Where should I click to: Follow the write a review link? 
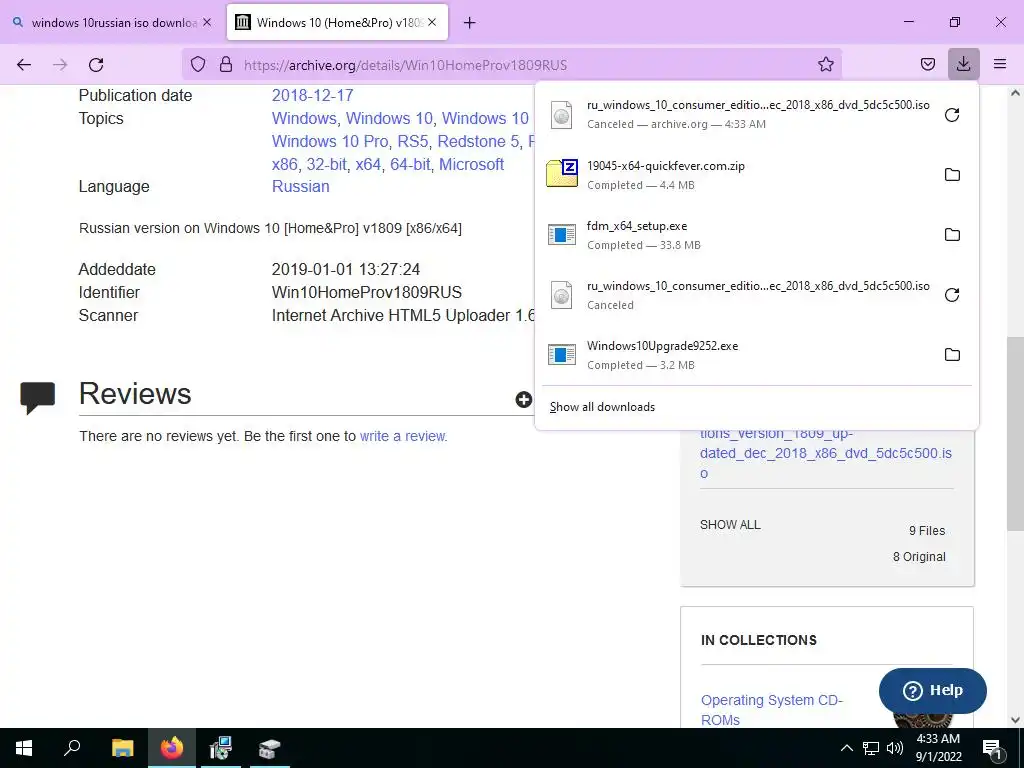tap(403, 436)
